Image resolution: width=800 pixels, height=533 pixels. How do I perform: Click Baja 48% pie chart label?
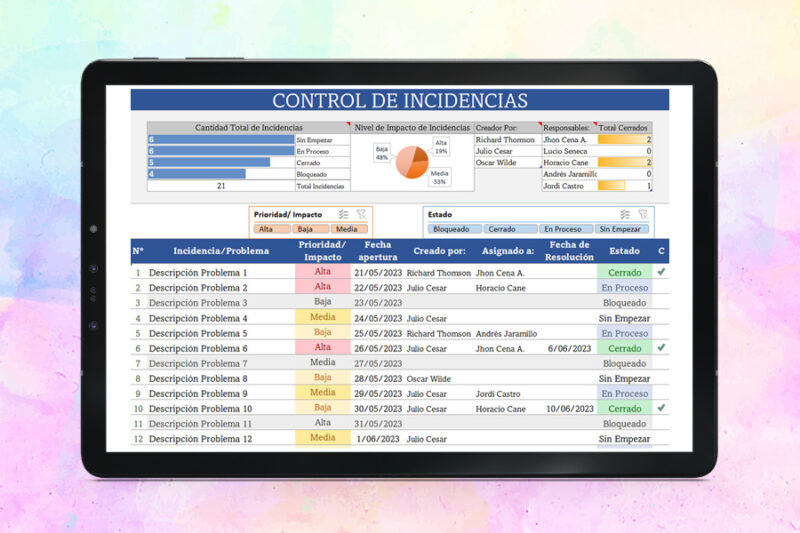[x=382, y=154]
